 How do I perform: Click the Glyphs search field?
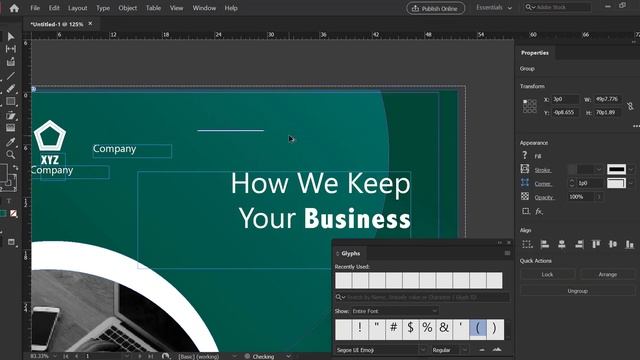coord(422,297)
